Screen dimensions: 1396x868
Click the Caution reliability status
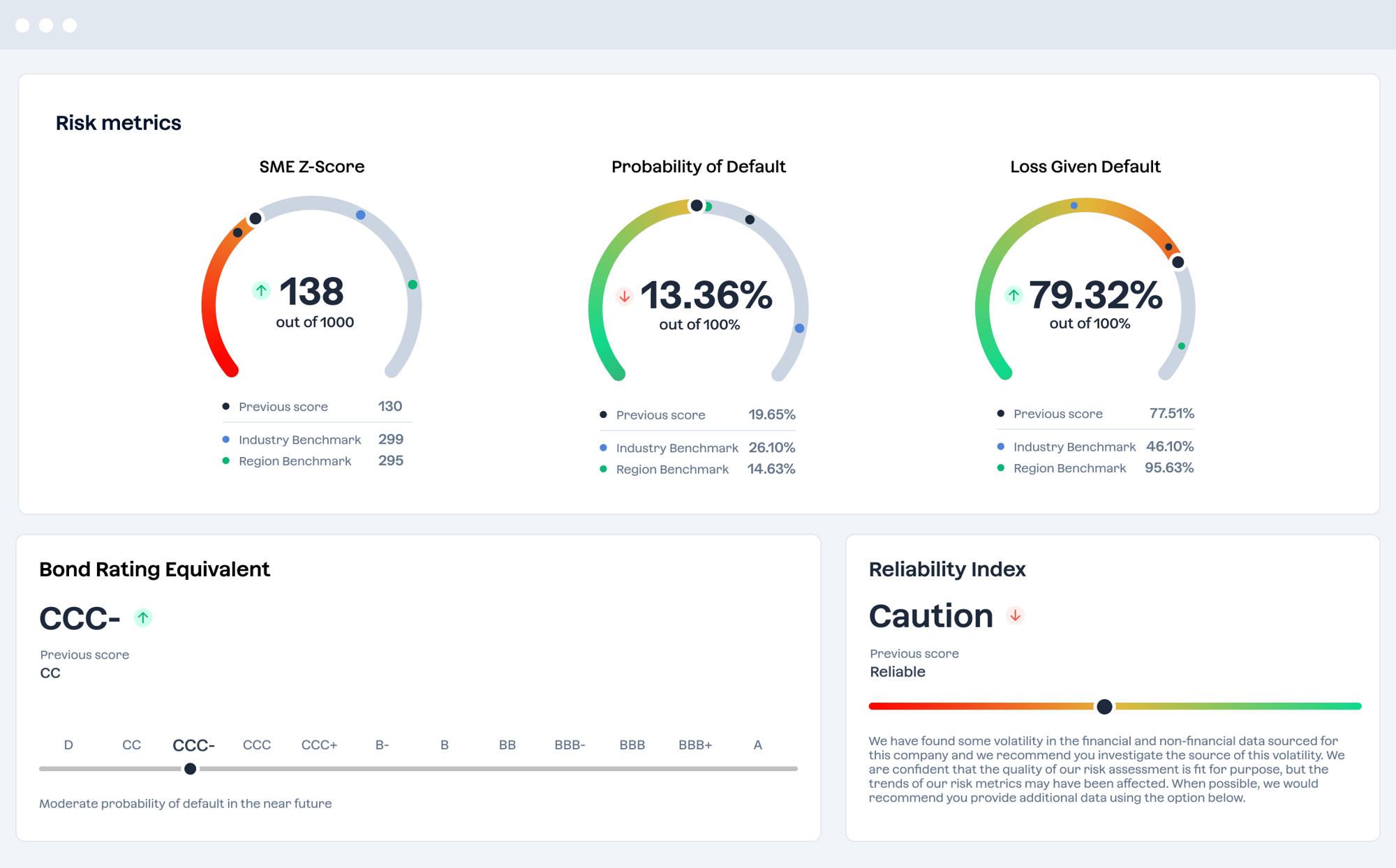pos(930,616)
